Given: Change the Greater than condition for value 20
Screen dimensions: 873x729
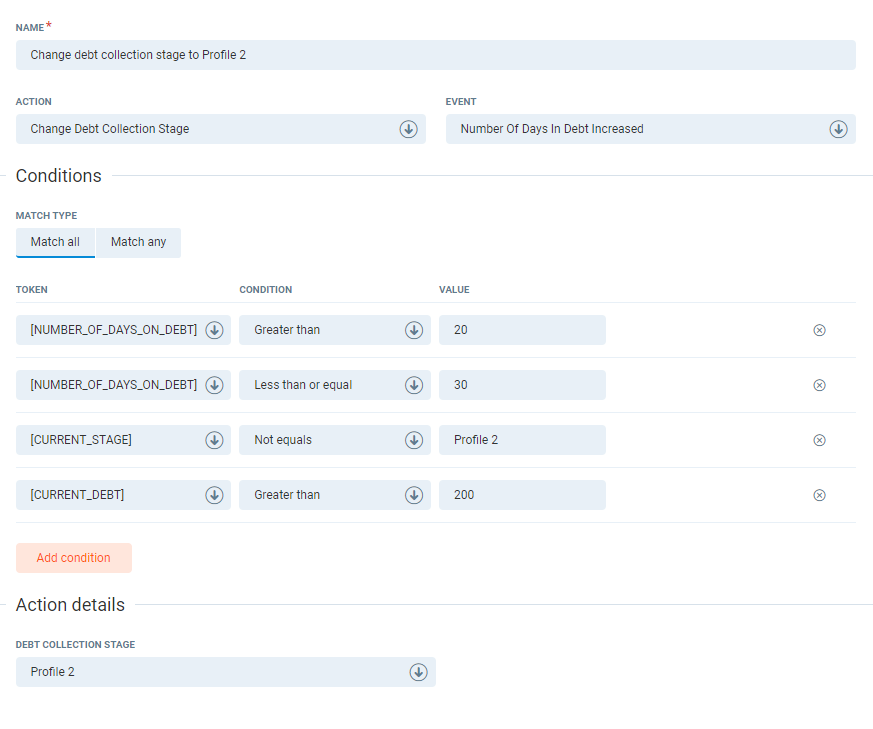Looking at the screenshot, I should (x=335, y=330).
